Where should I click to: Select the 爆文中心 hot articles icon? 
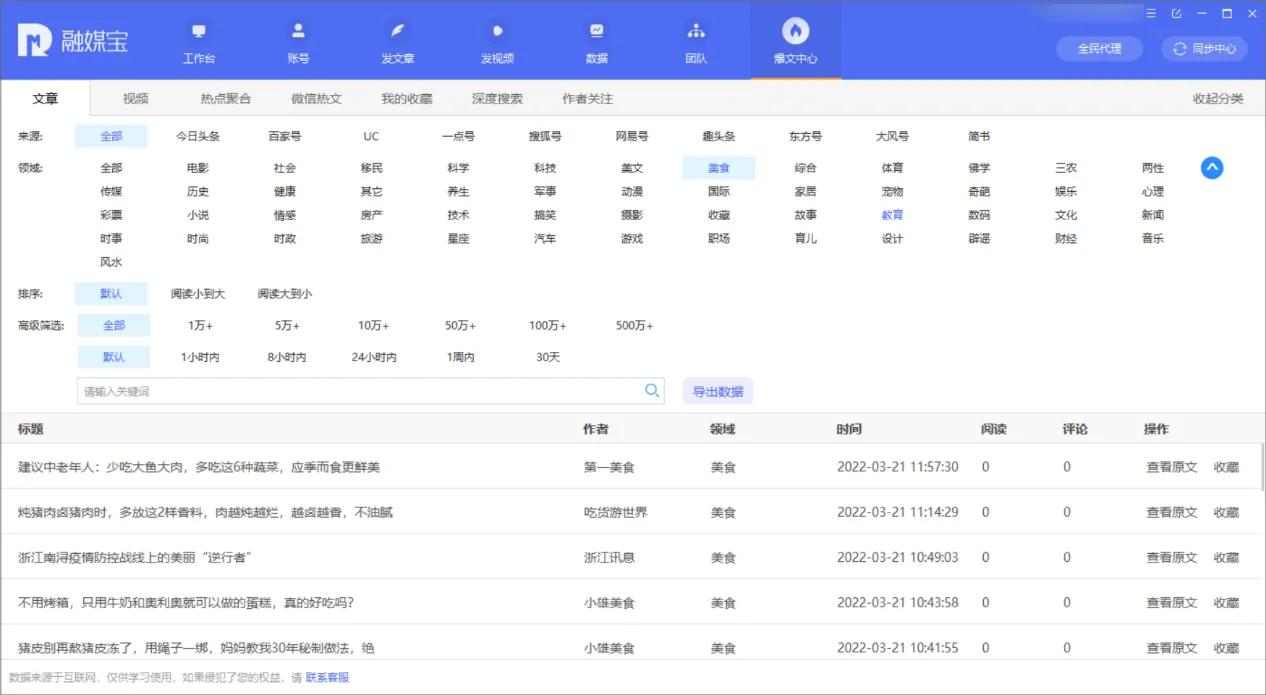795,40
